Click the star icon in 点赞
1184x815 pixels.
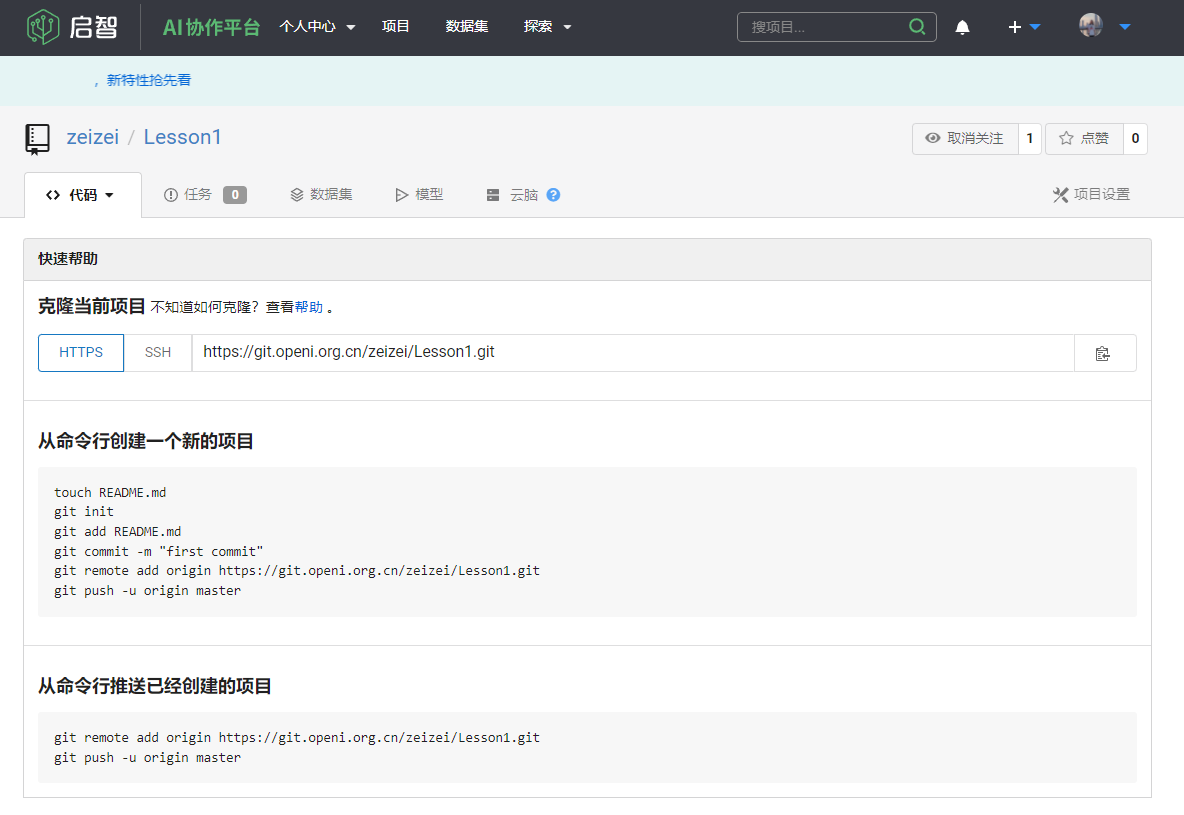1065,138
